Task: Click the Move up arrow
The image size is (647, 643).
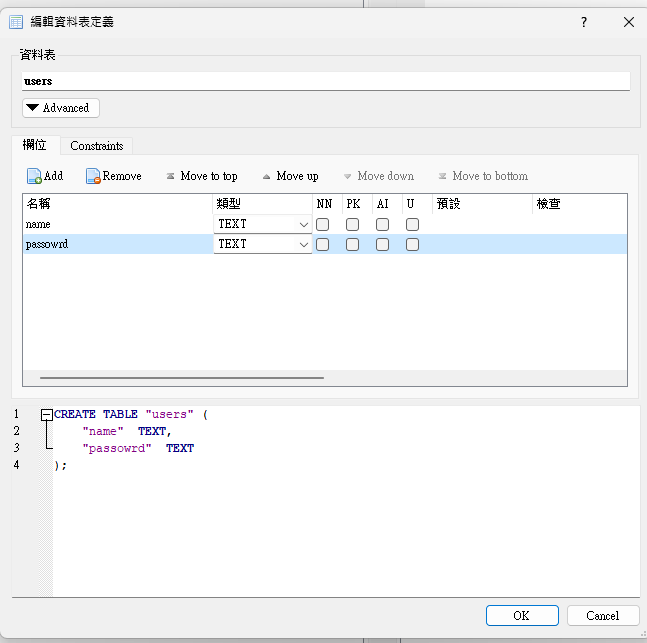Action: click(266, 177)
